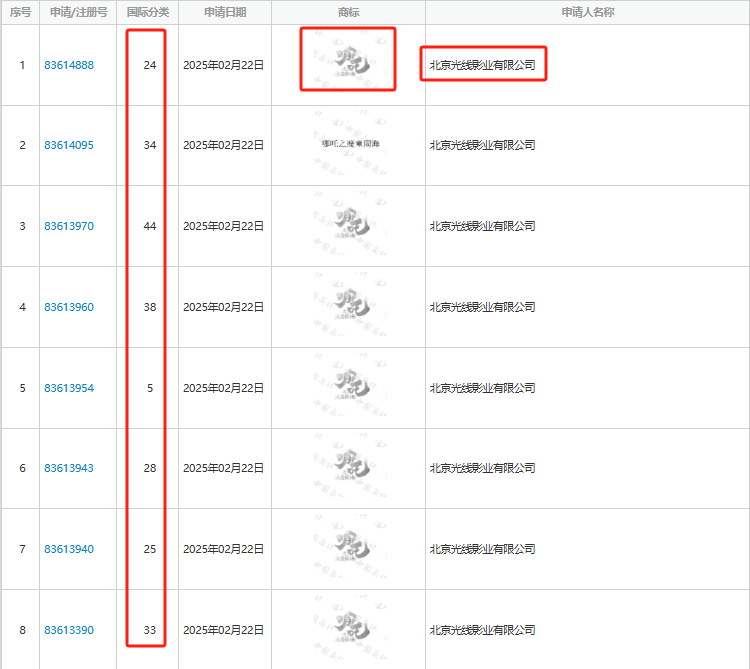Open the 哪吒之魔童闹海 trademark image
750x669 pixels.
349,145
